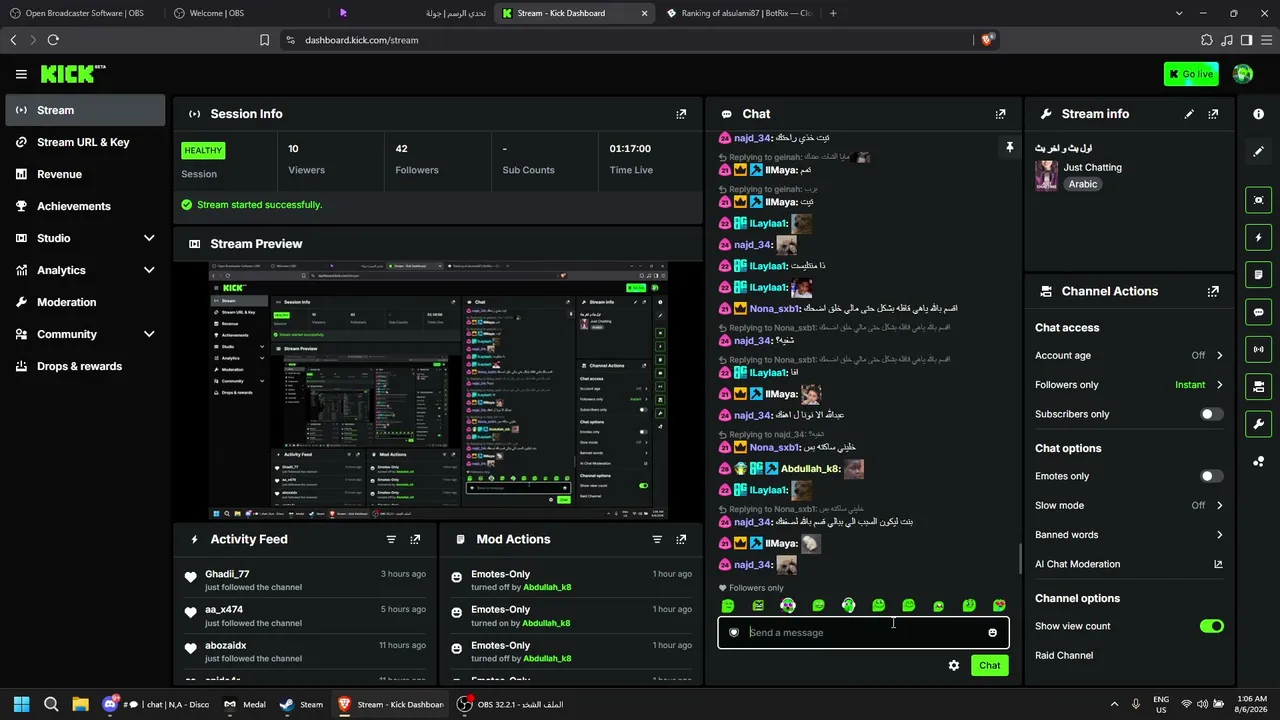Toggle the session broadcast icon in sidebar
The height and width of the screenshot is (720, 1280).
pos(1258,349)
